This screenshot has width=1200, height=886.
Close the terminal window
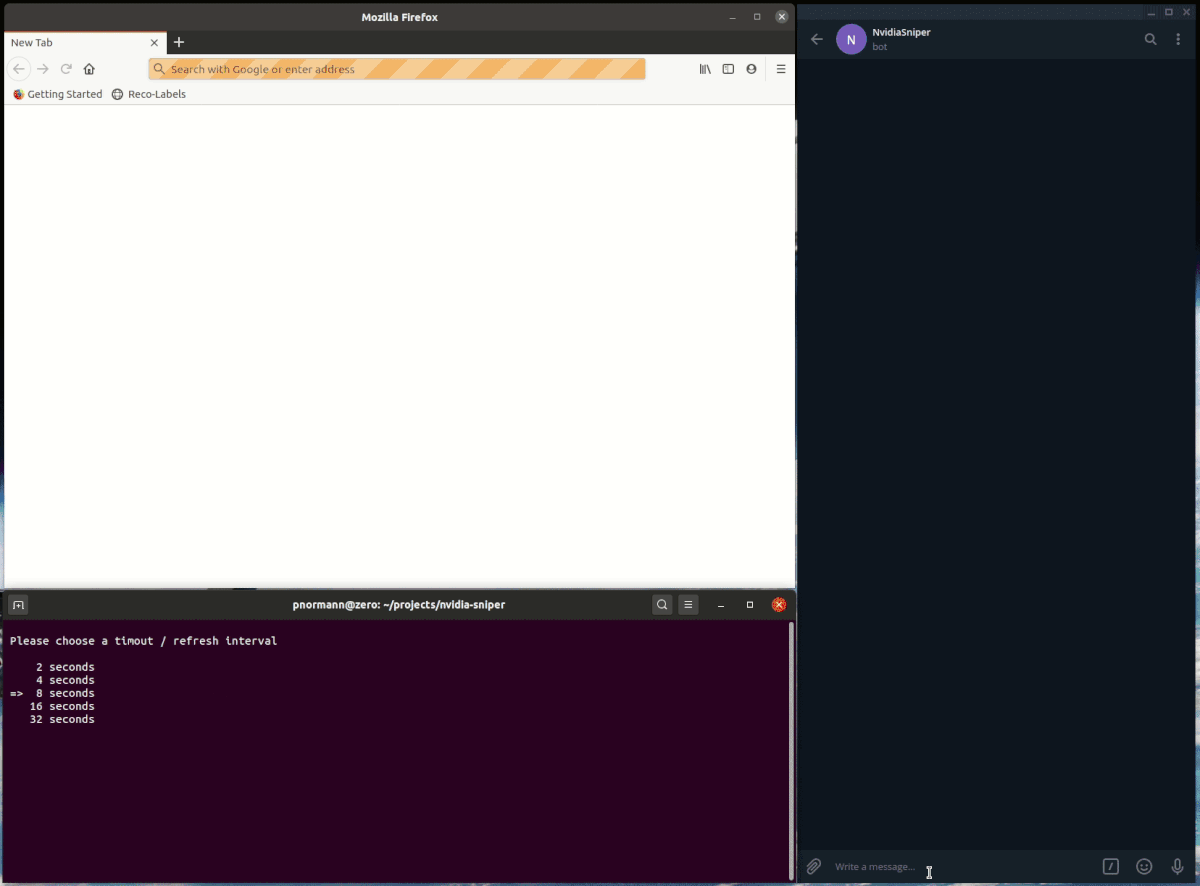(x=779, y=605)
